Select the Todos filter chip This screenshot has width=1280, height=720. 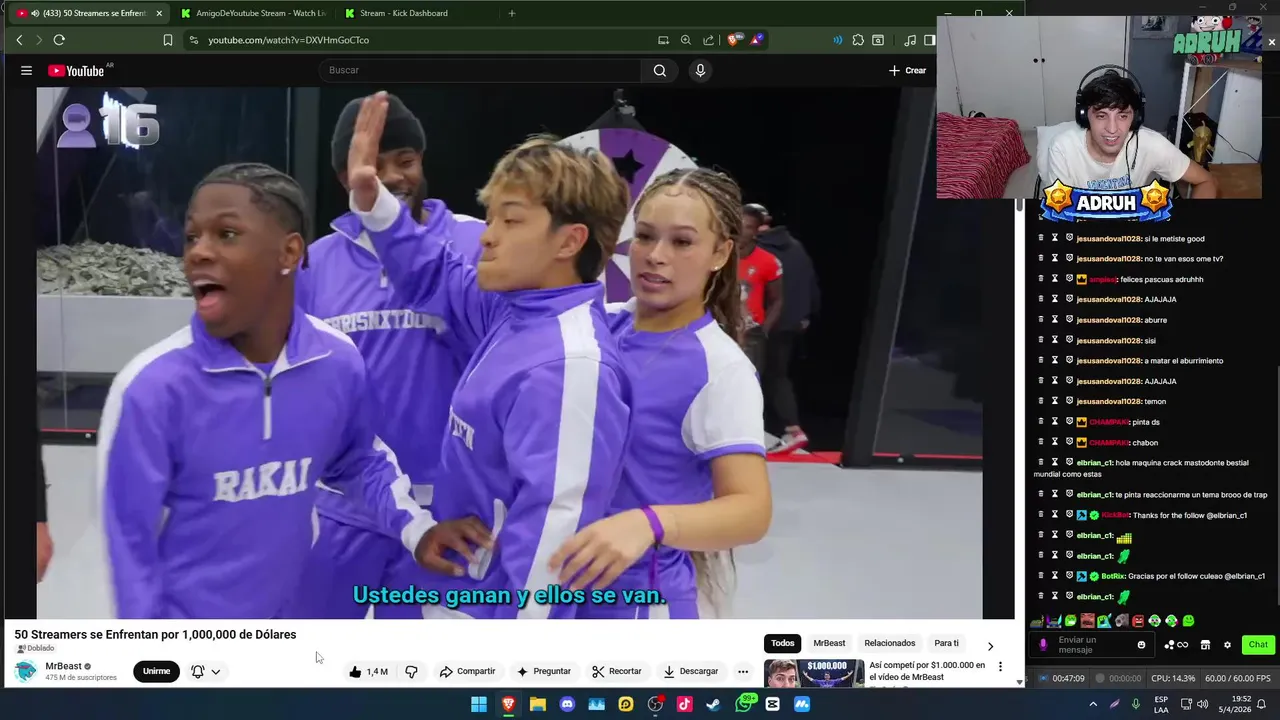point(783,643)
